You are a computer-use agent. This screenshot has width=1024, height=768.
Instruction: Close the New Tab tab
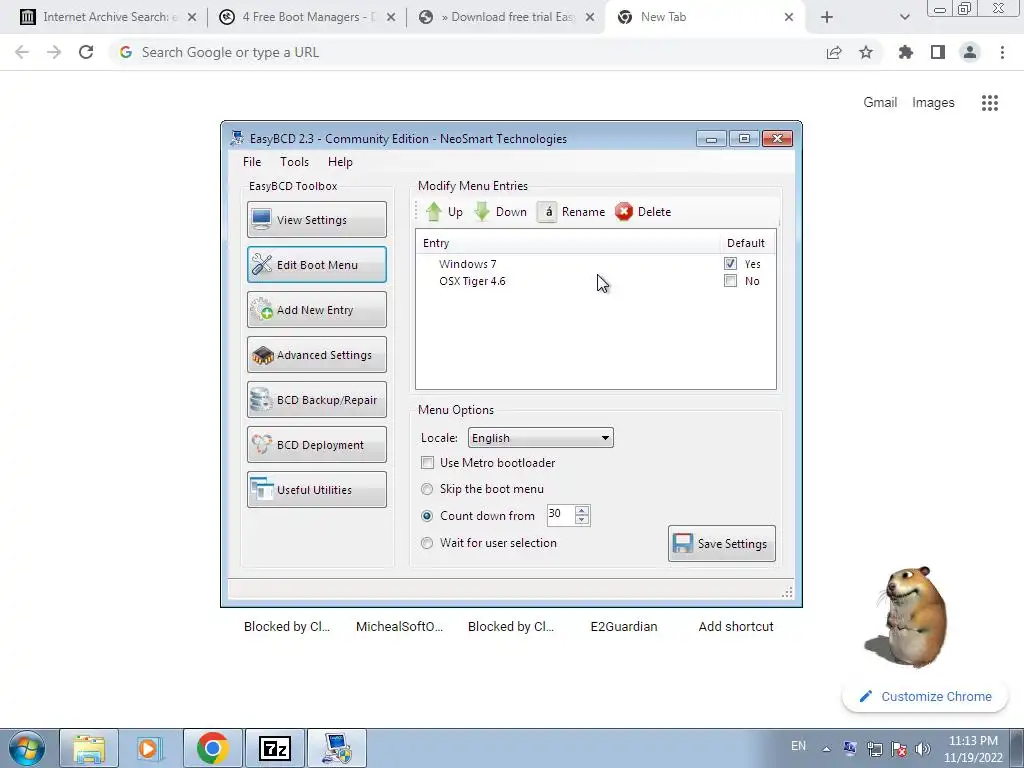click(789, 17)
